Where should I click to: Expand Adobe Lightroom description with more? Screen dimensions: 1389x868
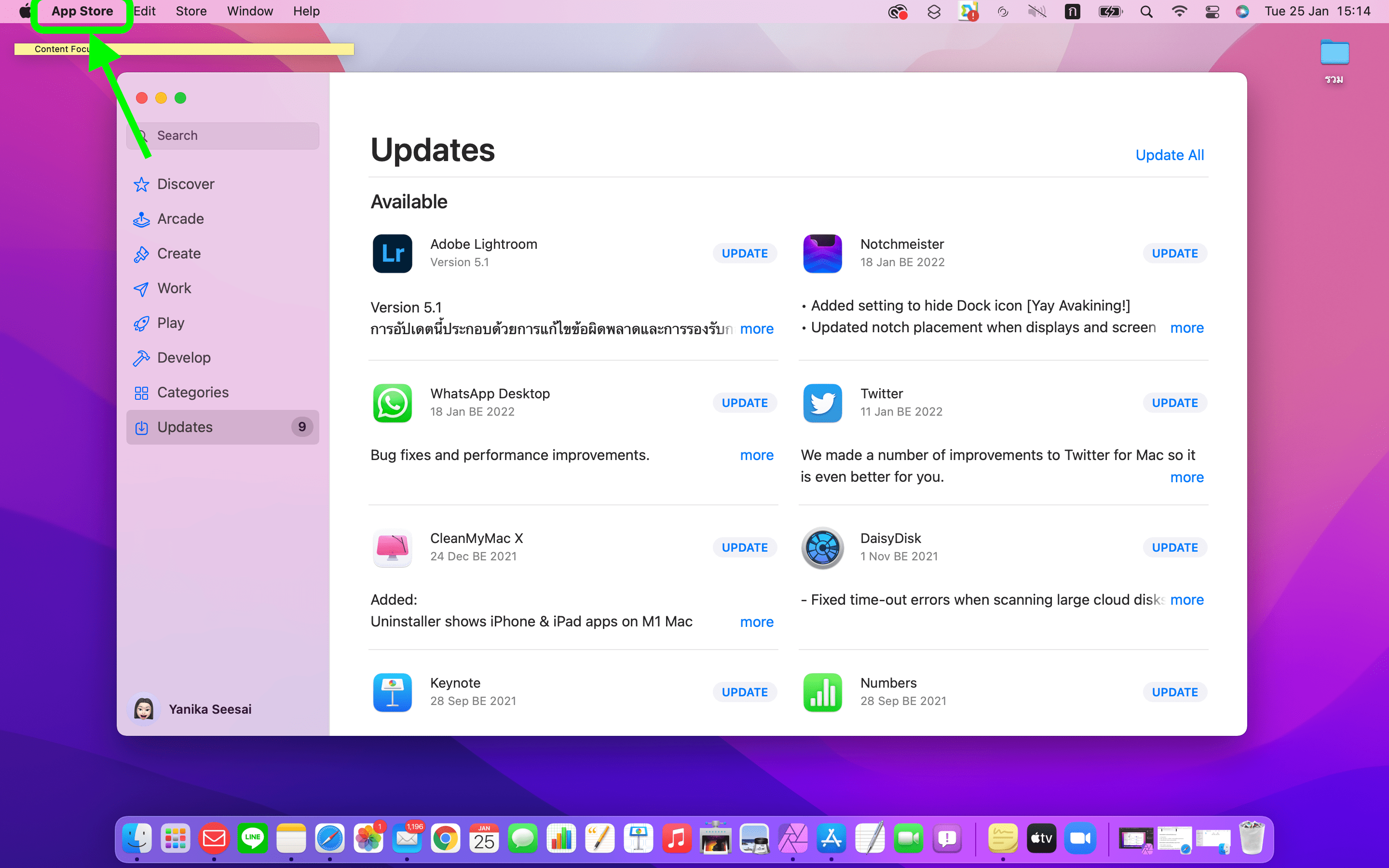pyautogui.click(x=757, y=329)
